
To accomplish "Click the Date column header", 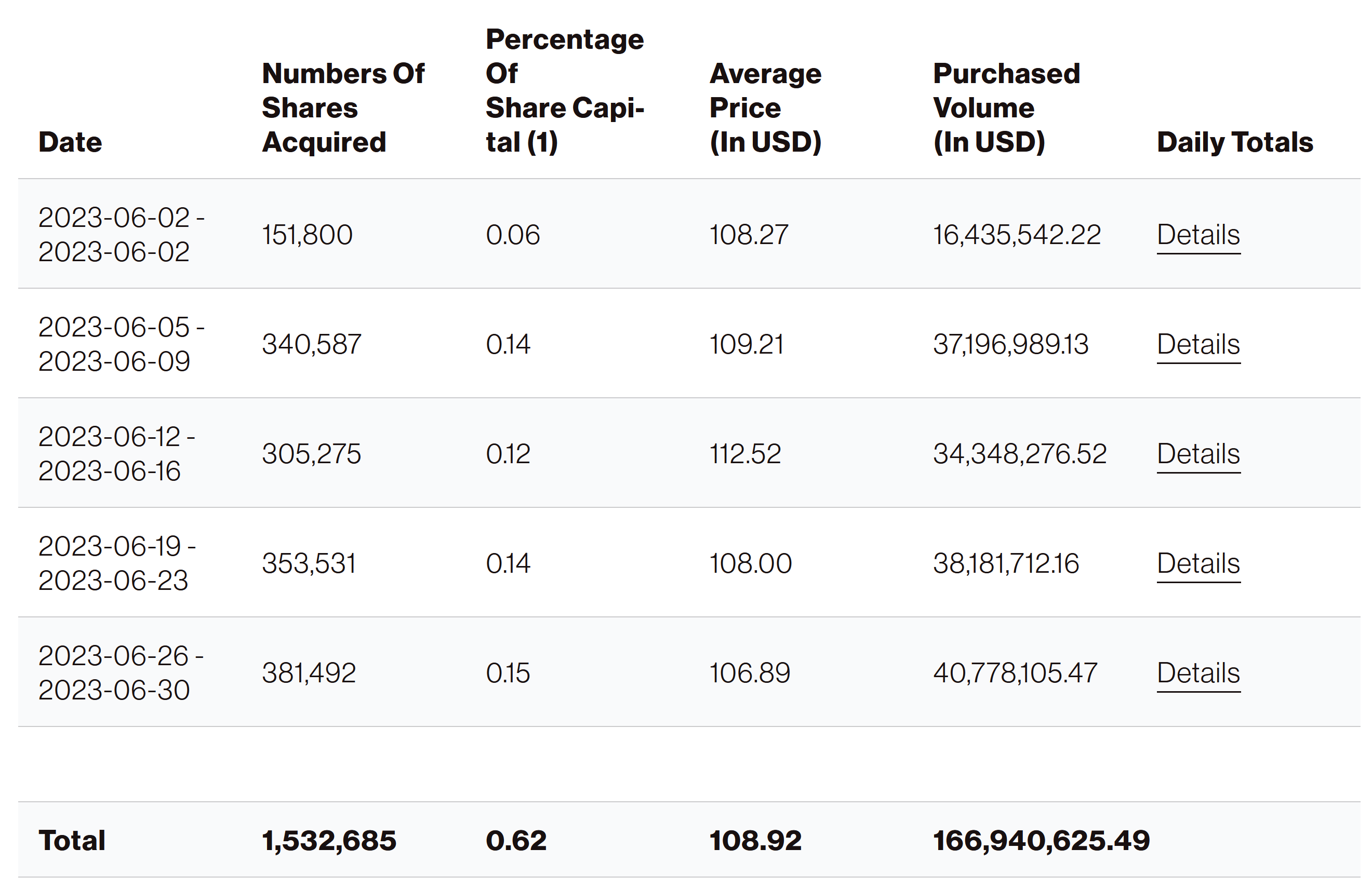I will pyautogui.click(x=70, y=142).
